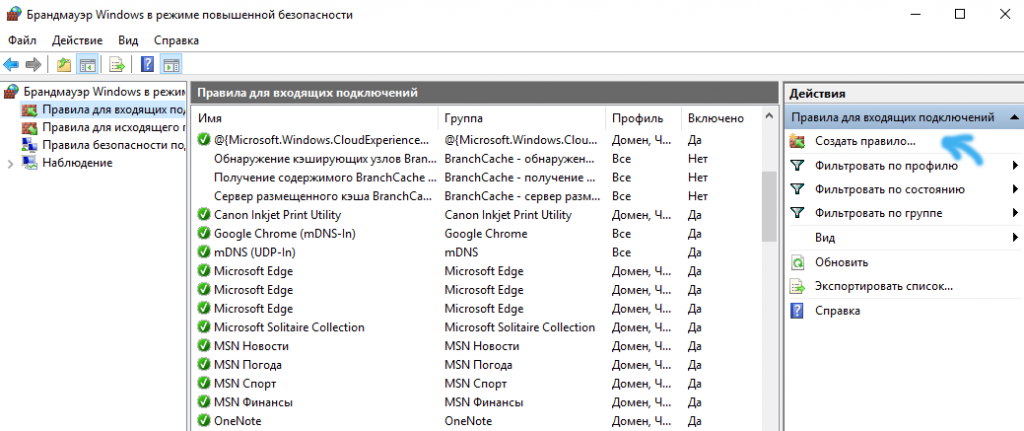Collapse the Правила для входящих подключений actions header

(1014, 118)
